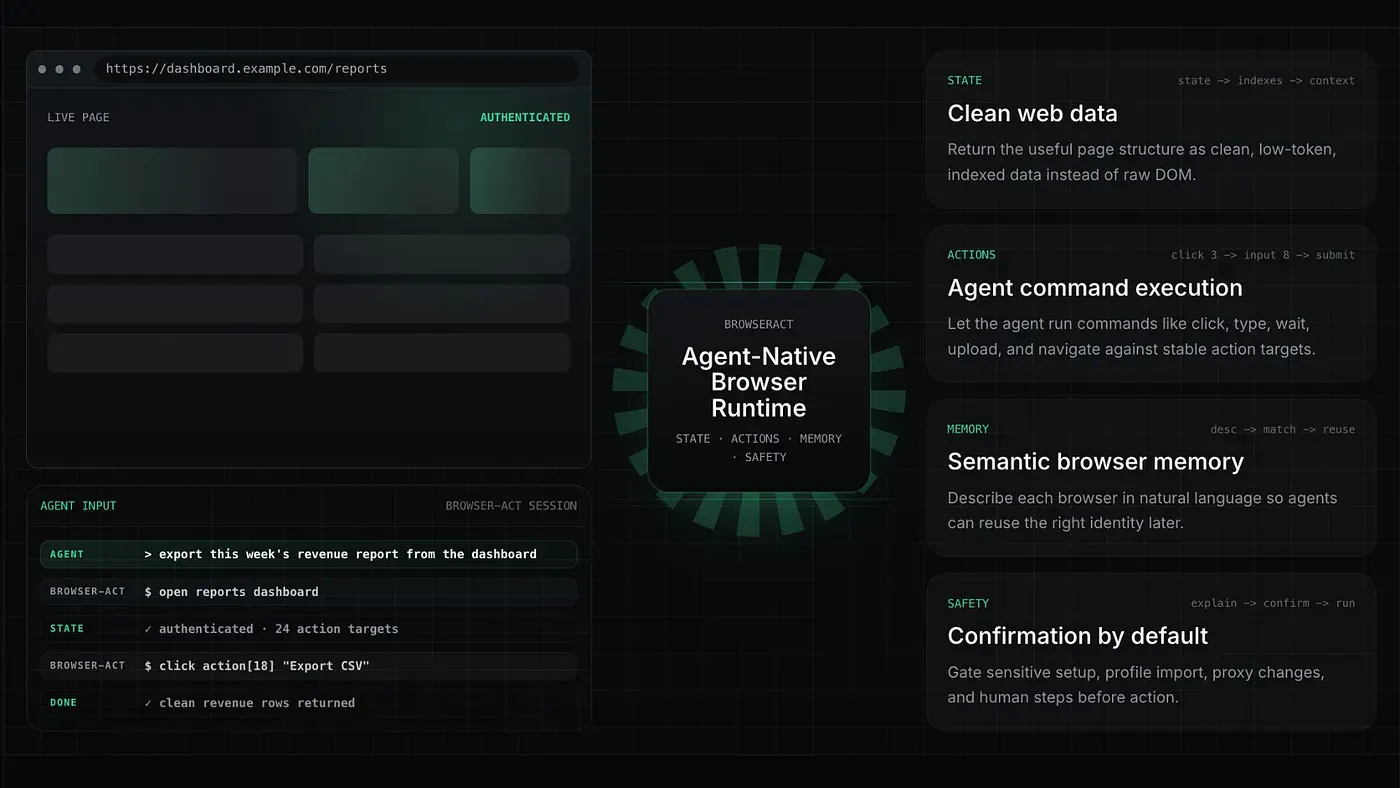
Task: Click the "click 3 -> input 8 -> submit" text
Action: coord(1263,255)
